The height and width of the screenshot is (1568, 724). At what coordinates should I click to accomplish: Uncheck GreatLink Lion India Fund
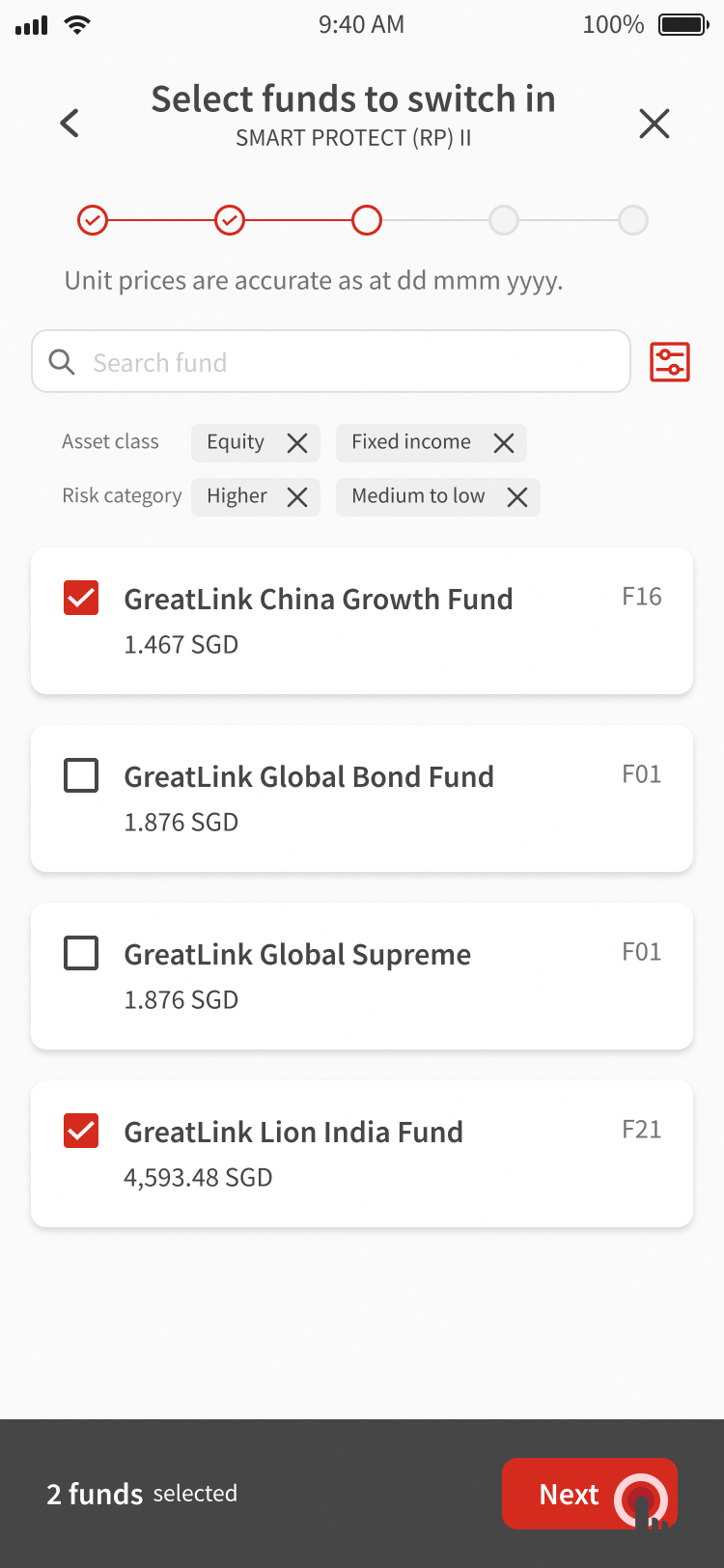[x=81, y=1131]
